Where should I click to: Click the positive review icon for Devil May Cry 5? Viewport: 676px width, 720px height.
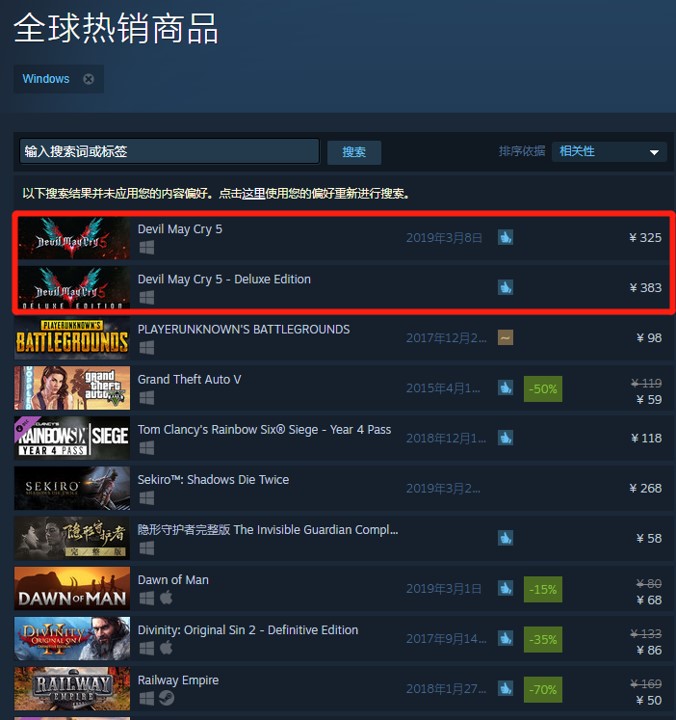pos(505,237)
